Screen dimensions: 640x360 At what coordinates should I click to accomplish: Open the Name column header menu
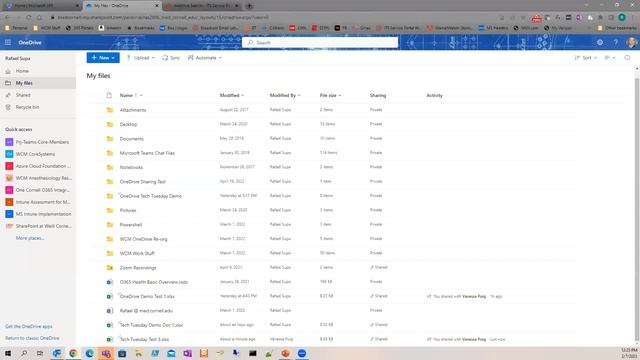click(131, 96)
